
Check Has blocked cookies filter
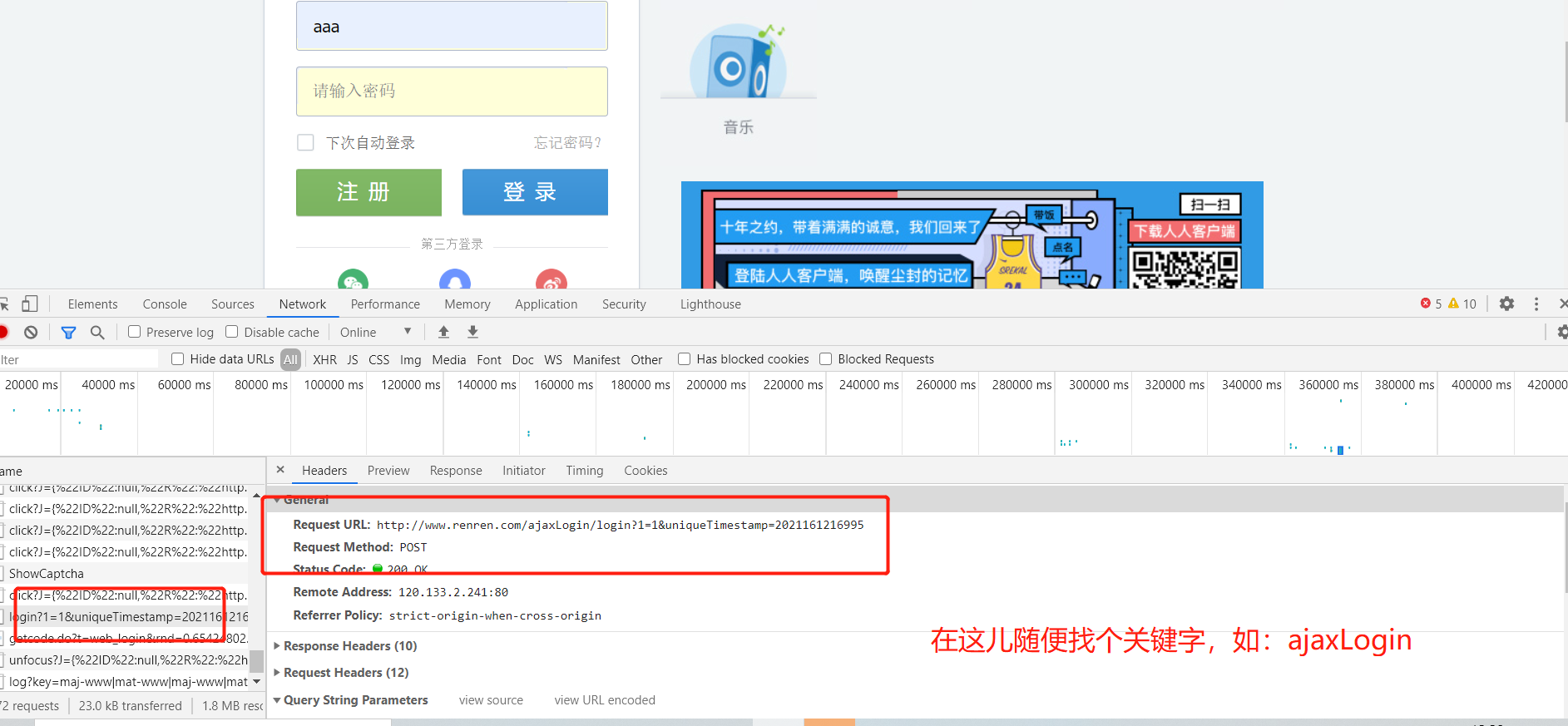(684, 358)
